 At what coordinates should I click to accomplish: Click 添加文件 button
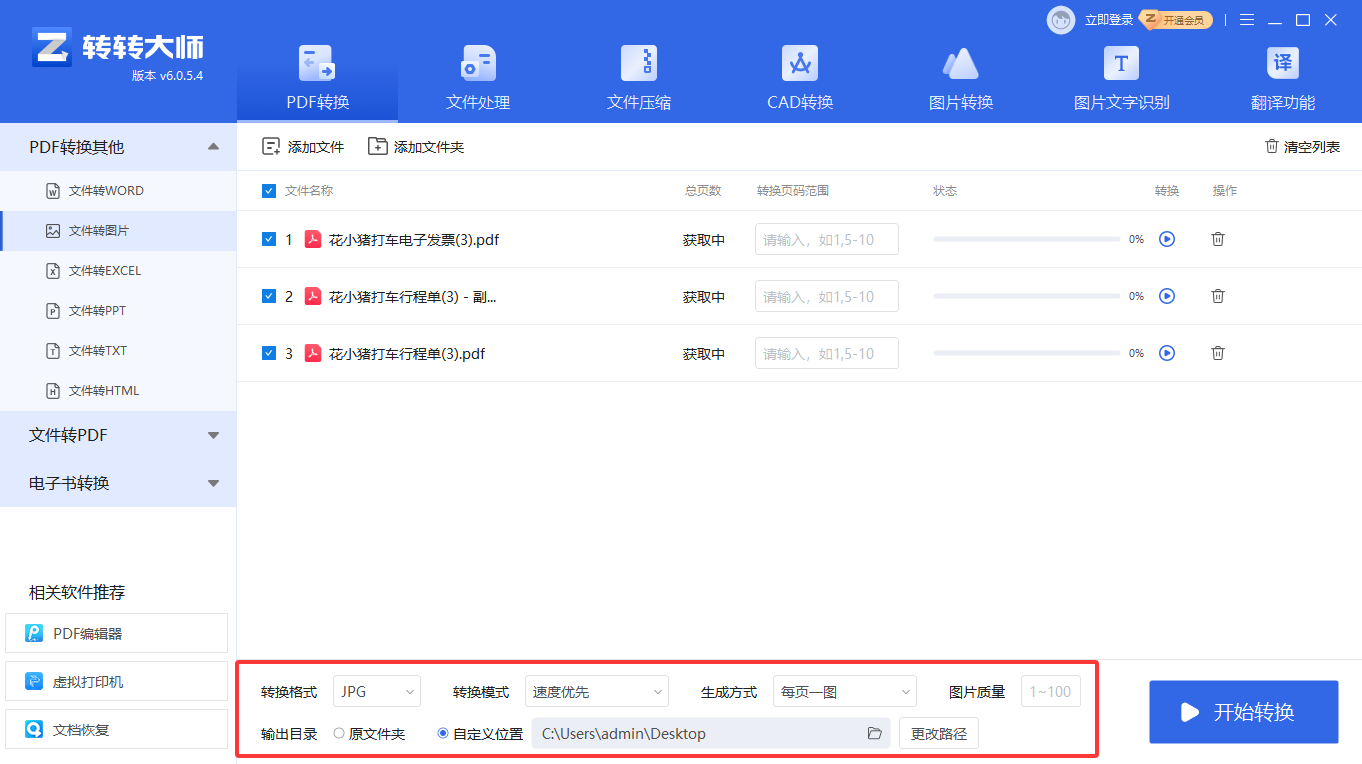(x=303, y=147)
